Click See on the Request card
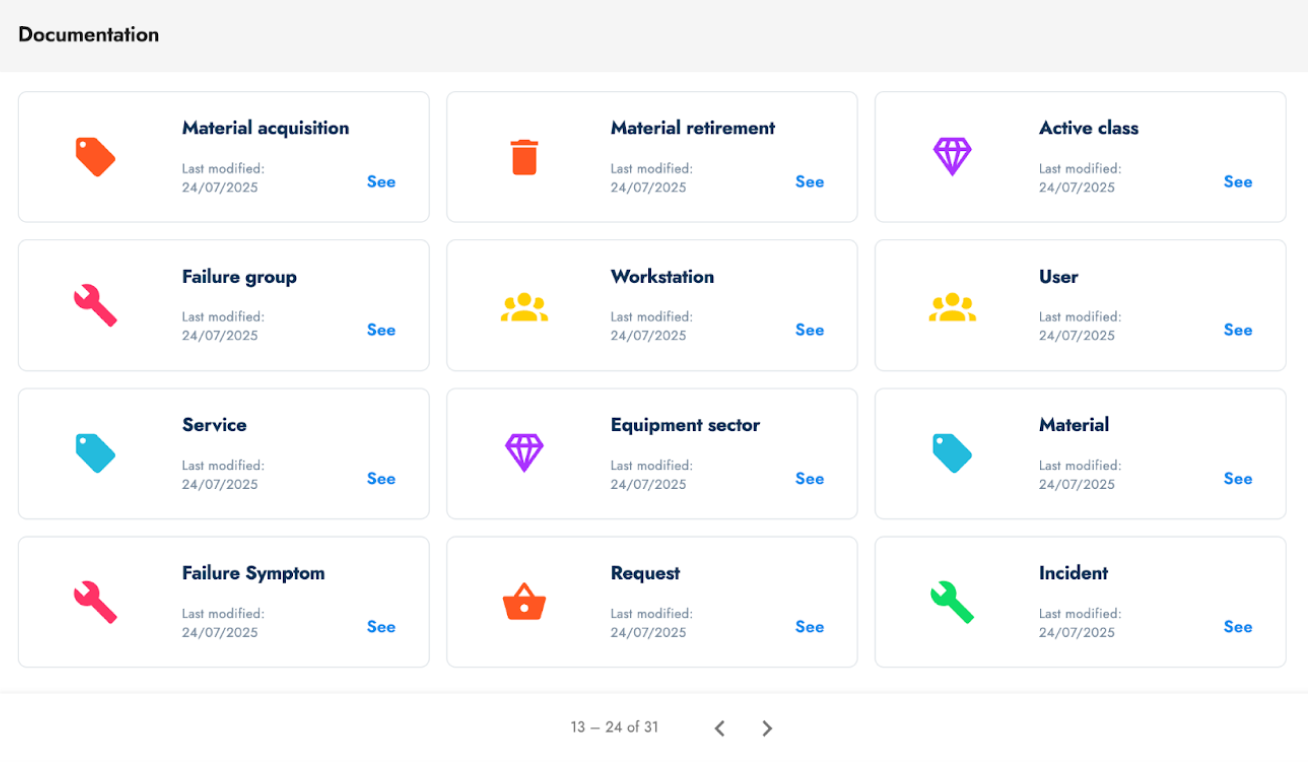The height and width of the screenshot is (768, 1308). click(809, 626)
